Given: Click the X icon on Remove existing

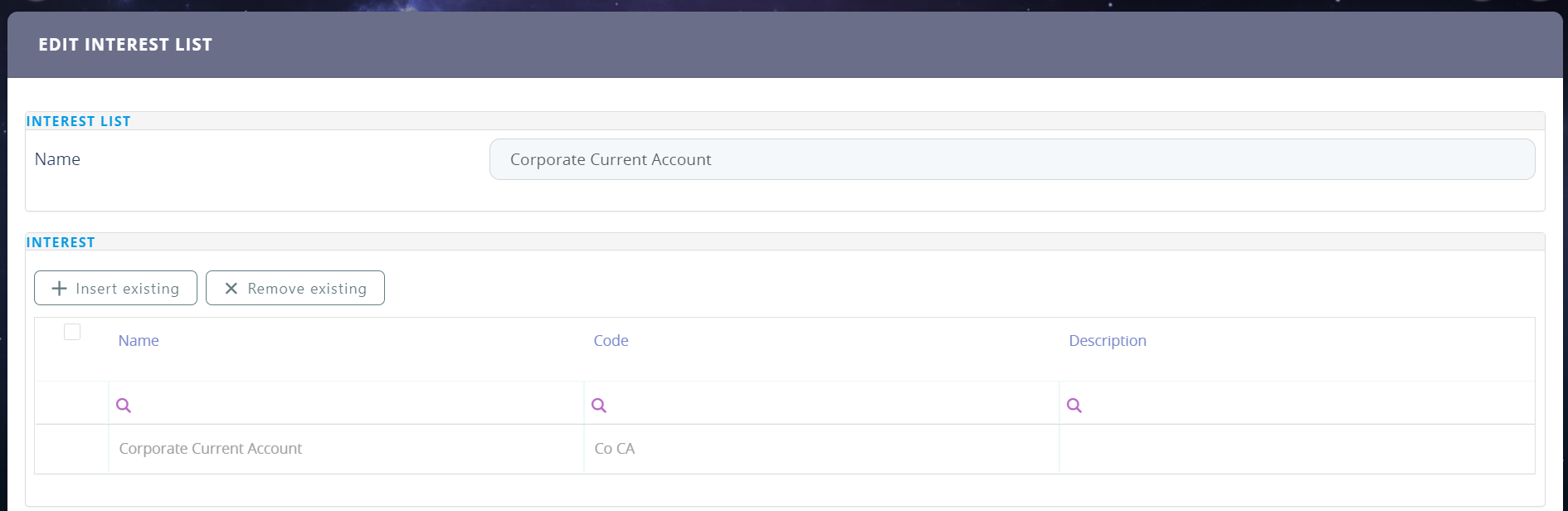Looking at the screenshot, I should point(231,289).
